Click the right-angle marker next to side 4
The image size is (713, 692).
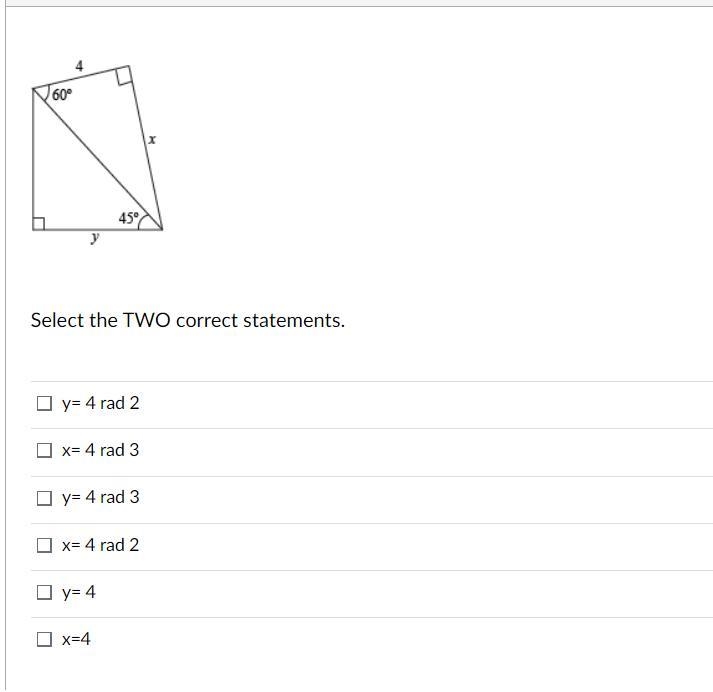tap(124, 75)
